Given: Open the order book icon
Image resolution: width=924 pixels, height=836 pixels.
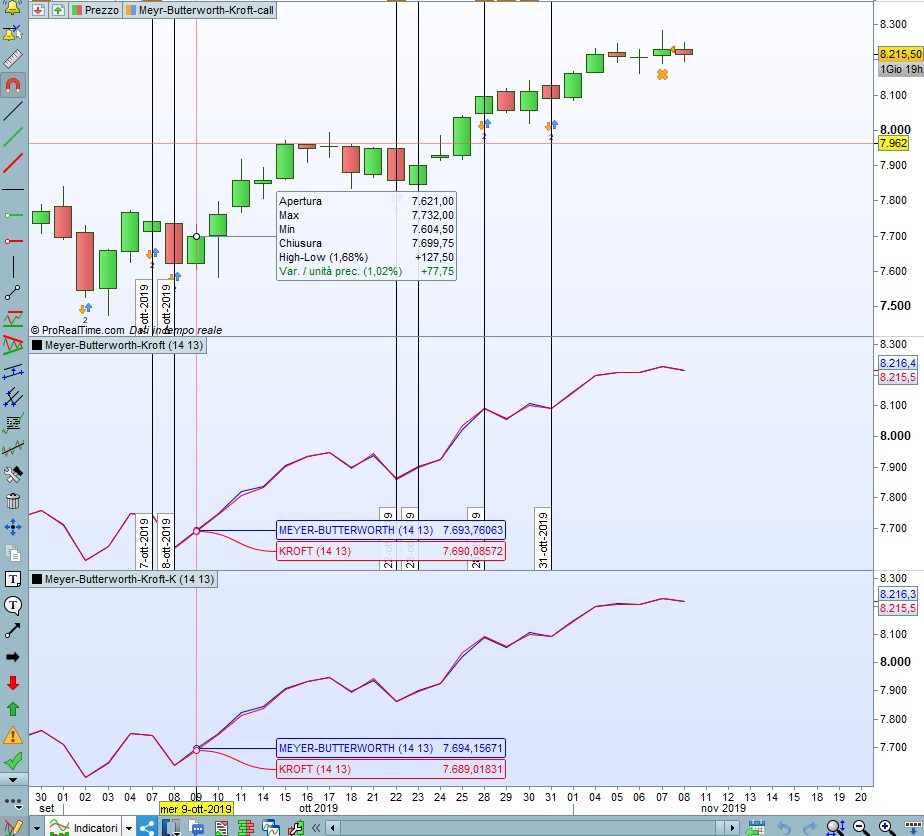Looking at the screenshot, I should [246, 828].
